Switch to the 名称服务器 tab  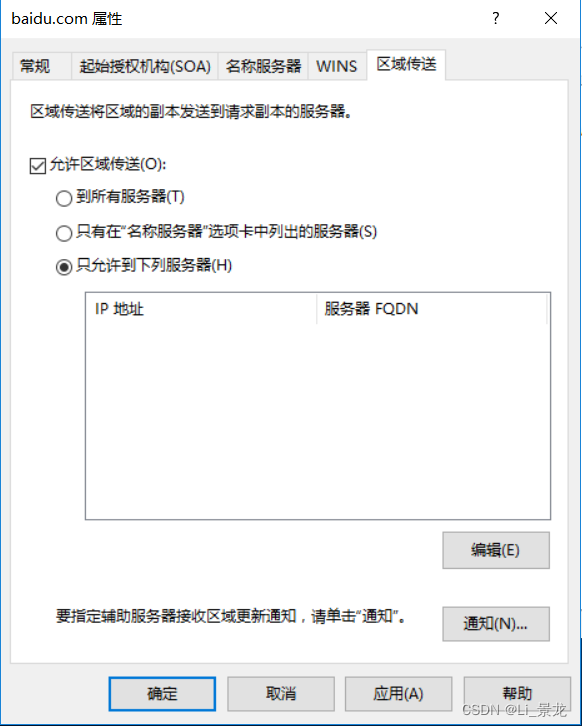point(263,66)
